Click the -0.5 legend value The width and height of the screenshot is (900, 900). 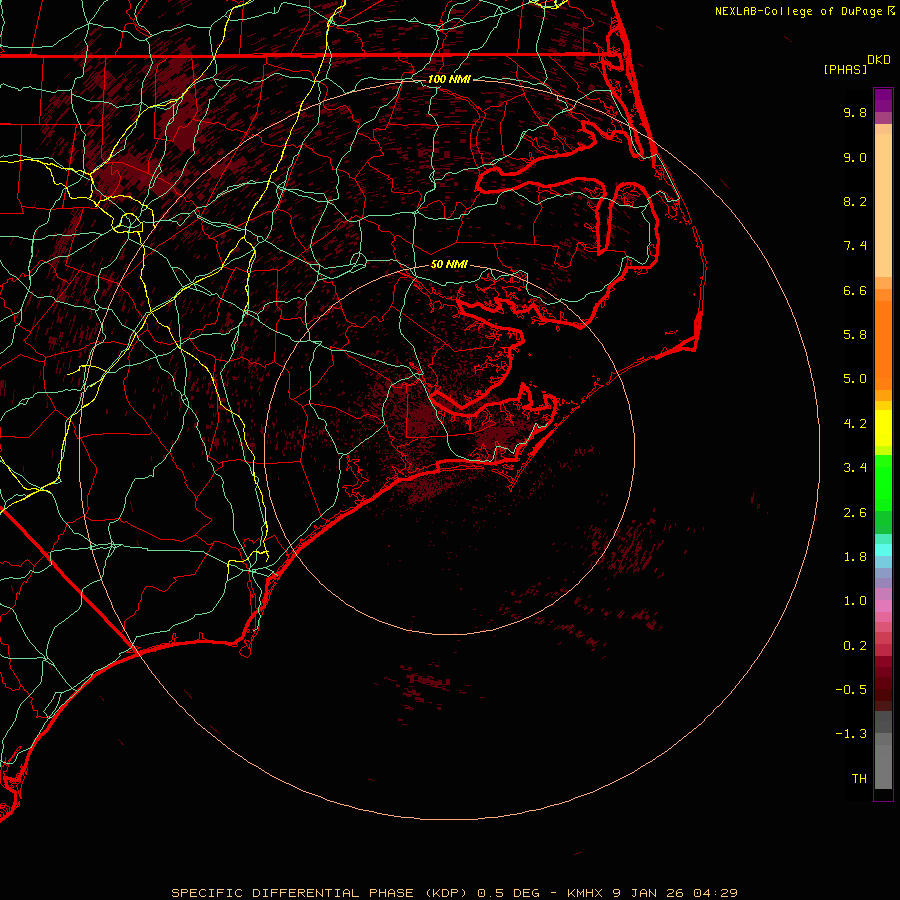tap(851, 690)
